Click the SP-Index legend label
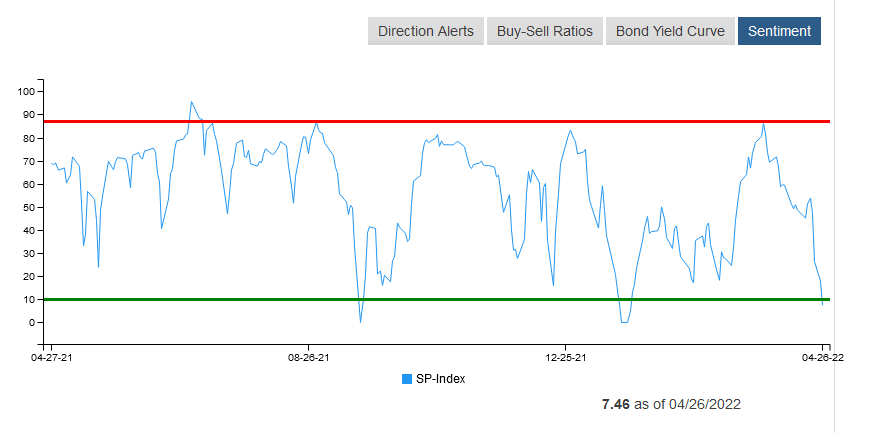This screenshot has width=878, height=433. pos(441,379)
